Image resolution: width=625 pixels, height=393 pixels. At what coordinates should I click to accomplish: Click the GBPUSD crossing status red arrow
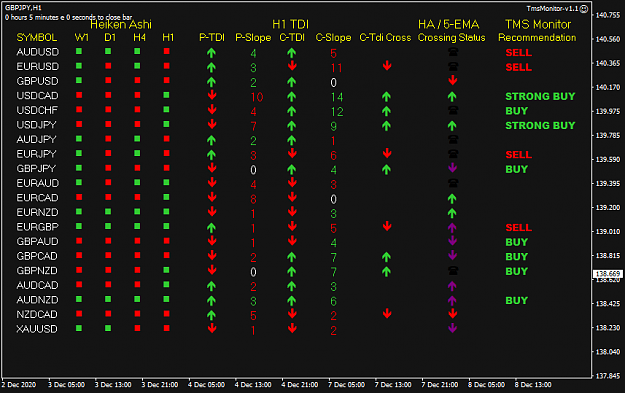click(x=452, y=81)
